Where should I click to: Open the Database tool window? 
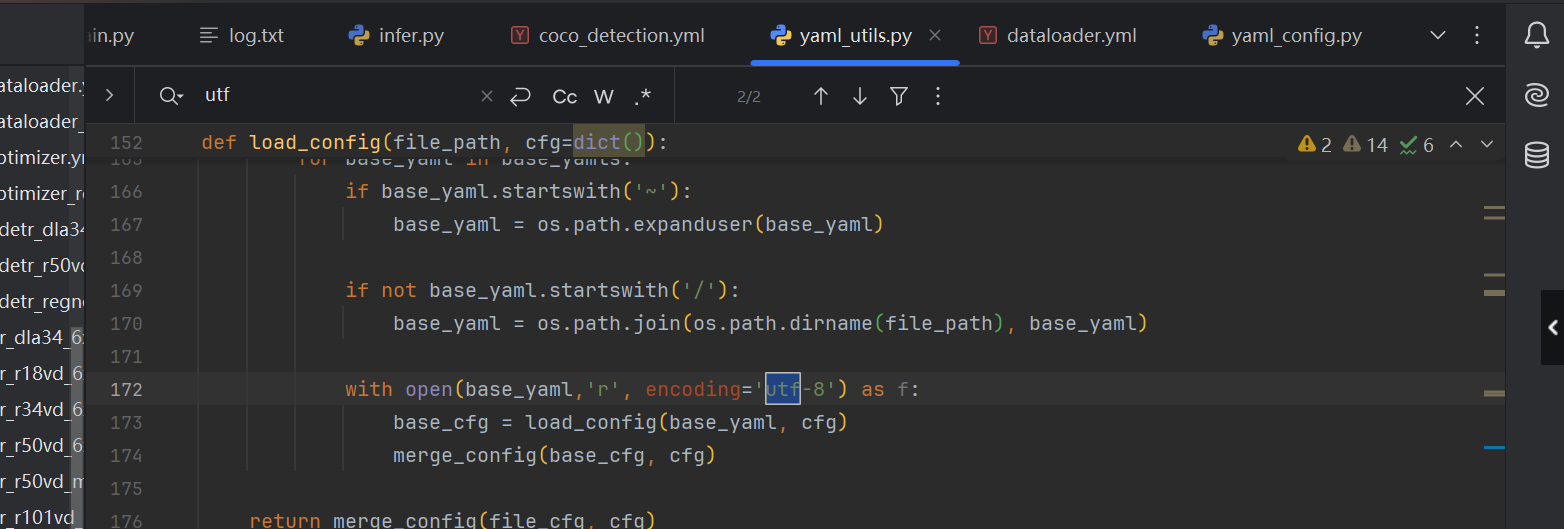pyautogui.click(x=1536, y=155)
